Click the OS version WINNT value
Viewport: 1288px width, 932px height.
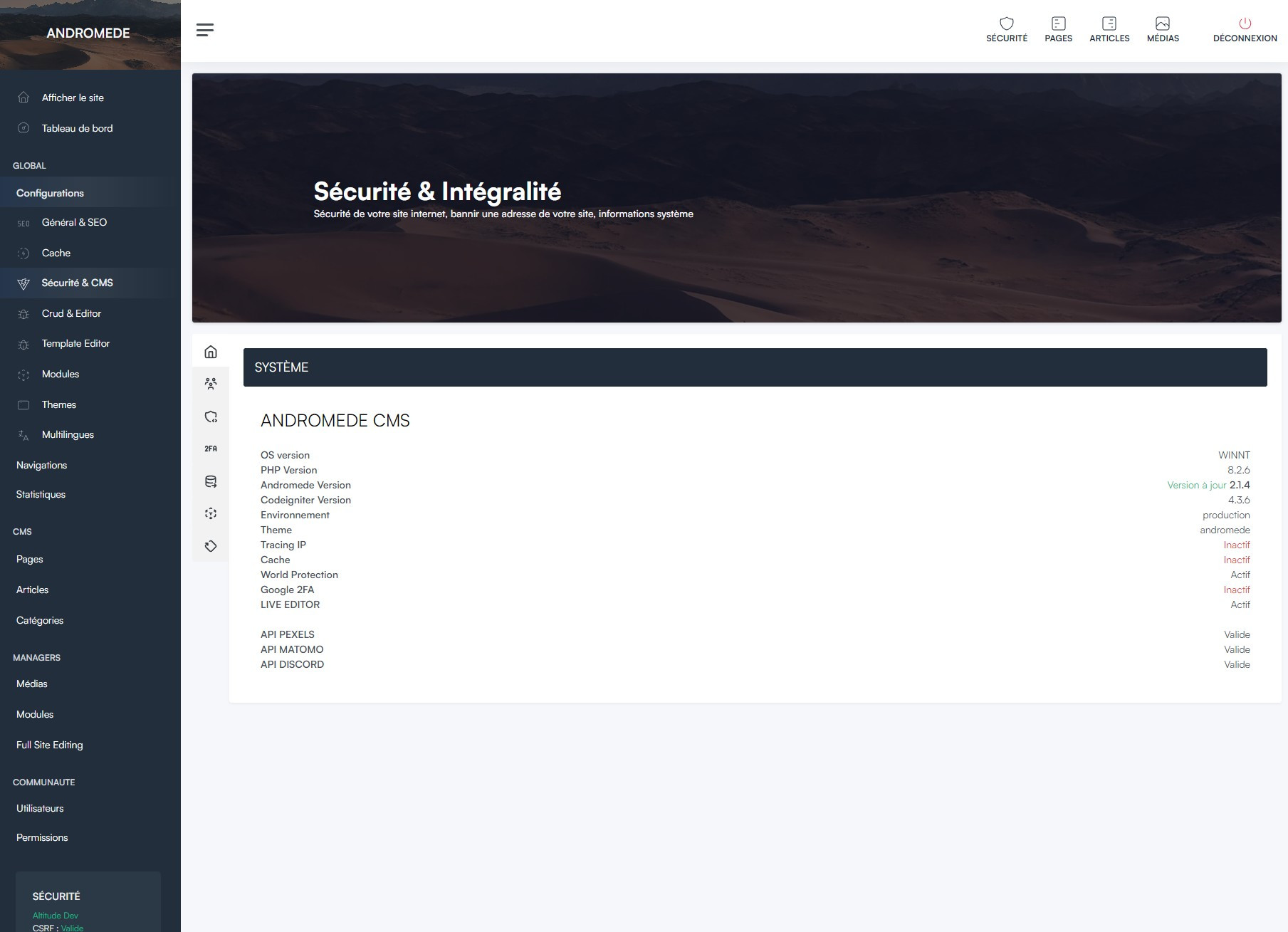1234,455
